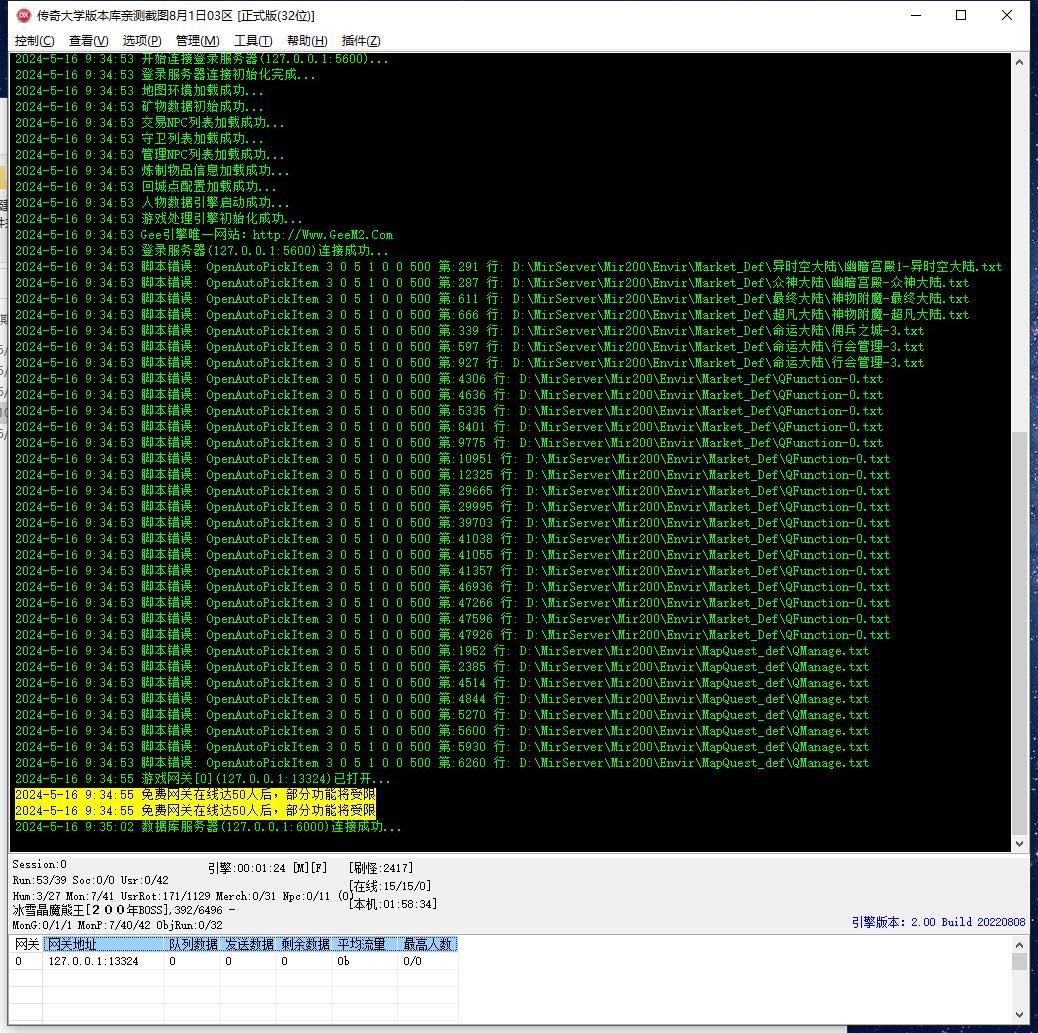This screenshot has height=1033, width=1038.
Task: Click the 地图环境加载成功 log line
Action: point(139,91)
